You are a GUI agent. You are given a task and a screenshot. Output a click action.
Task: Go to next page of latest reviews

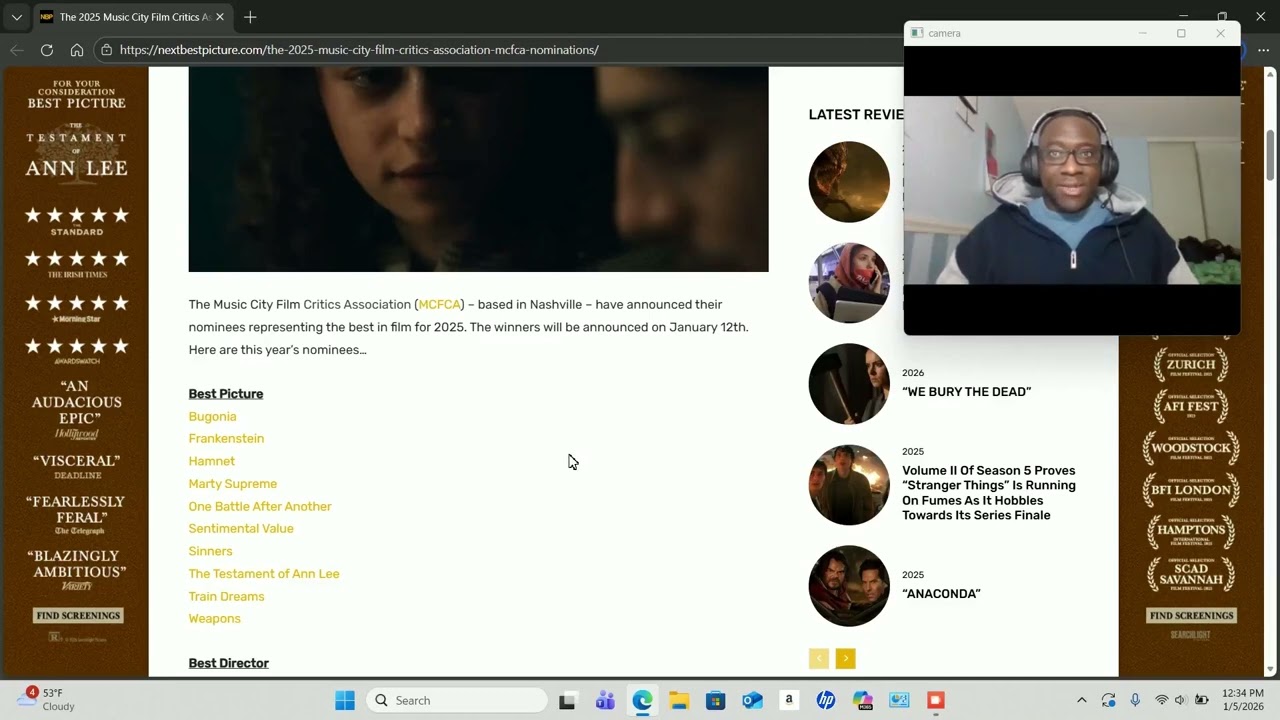(x=846, y=658)
